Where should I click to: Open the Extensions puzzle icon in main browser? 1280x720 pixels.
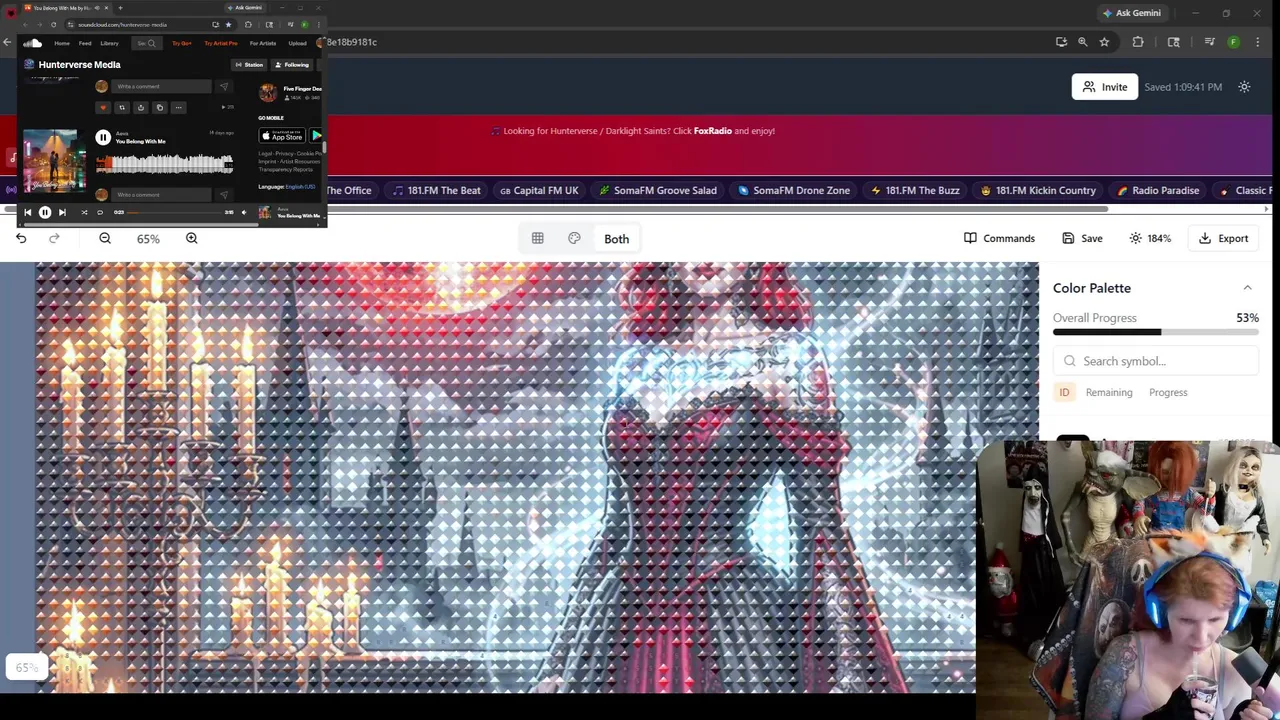click(x=1138, y=42)
